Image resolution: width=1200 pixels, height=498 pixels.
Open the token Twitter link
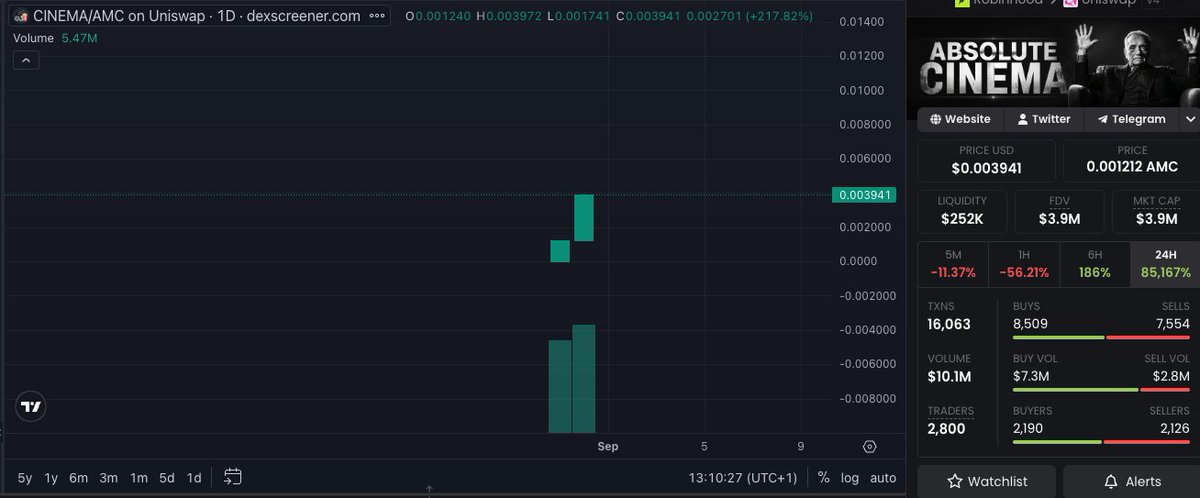pos(1043,119)
